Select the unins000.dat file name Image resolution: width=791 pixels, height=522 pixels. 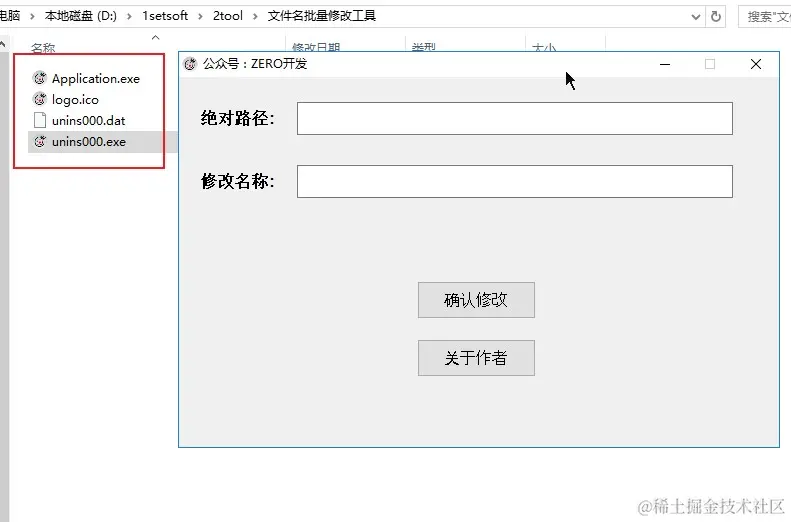click(88, 121)
